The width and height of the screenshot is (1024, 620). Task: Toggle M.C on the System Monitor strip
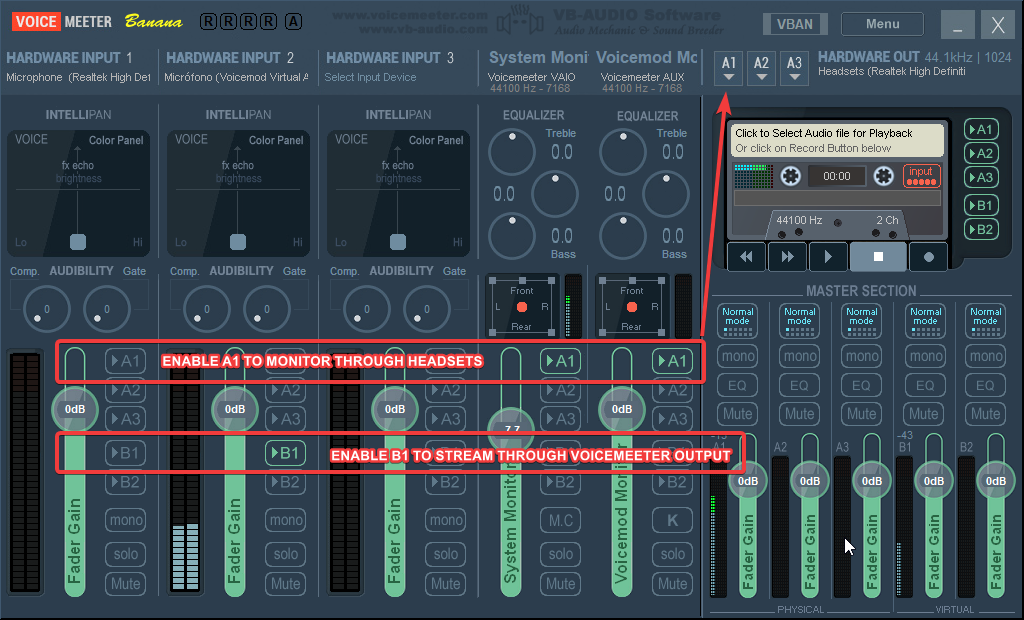560,520
